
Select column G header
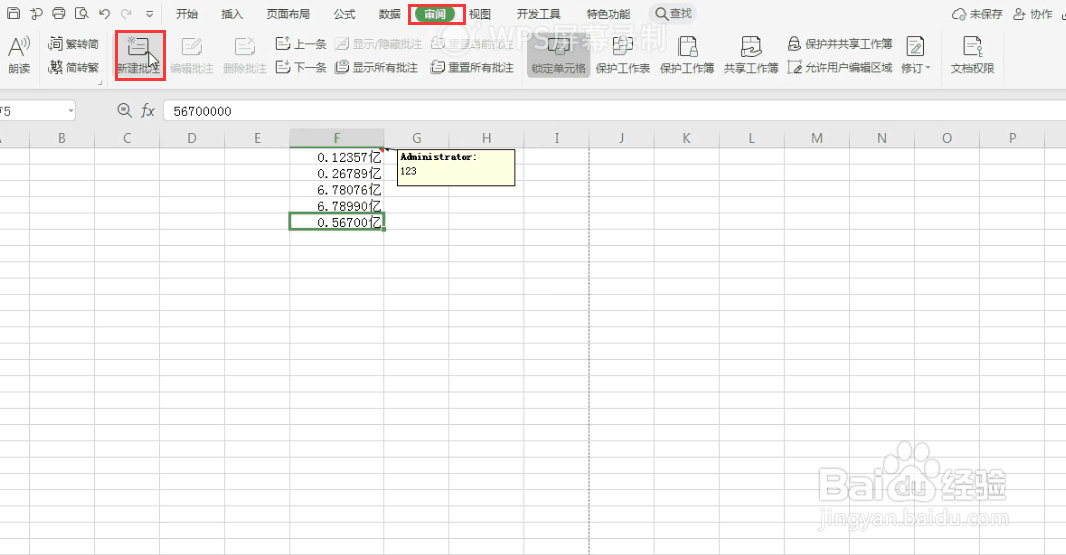[x=416, y=138]
